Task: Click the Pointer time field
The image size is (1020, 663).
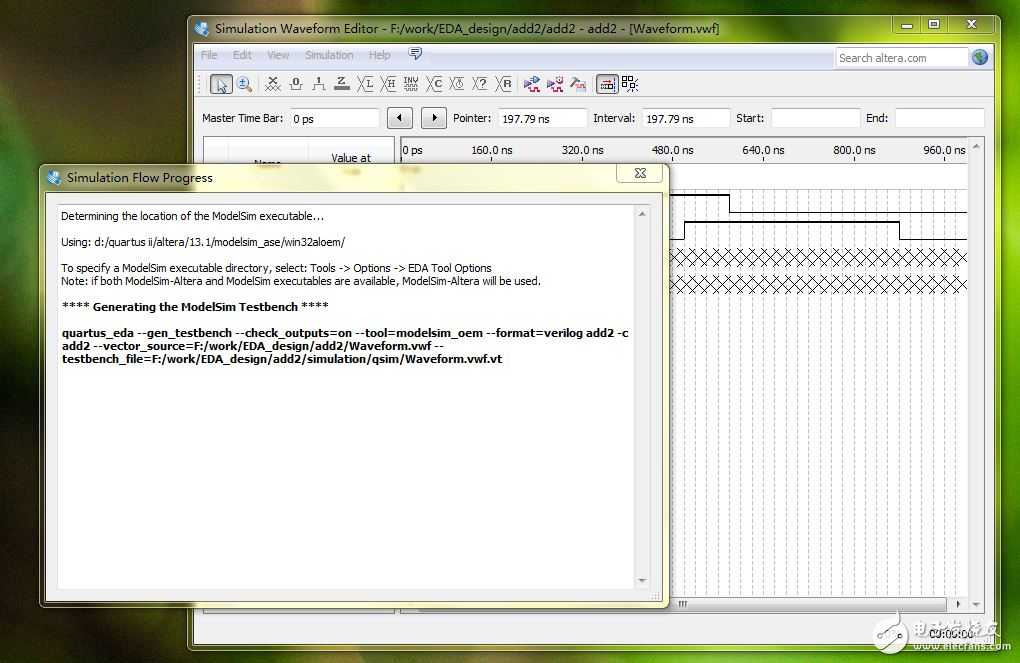Action: click(543, 118)
